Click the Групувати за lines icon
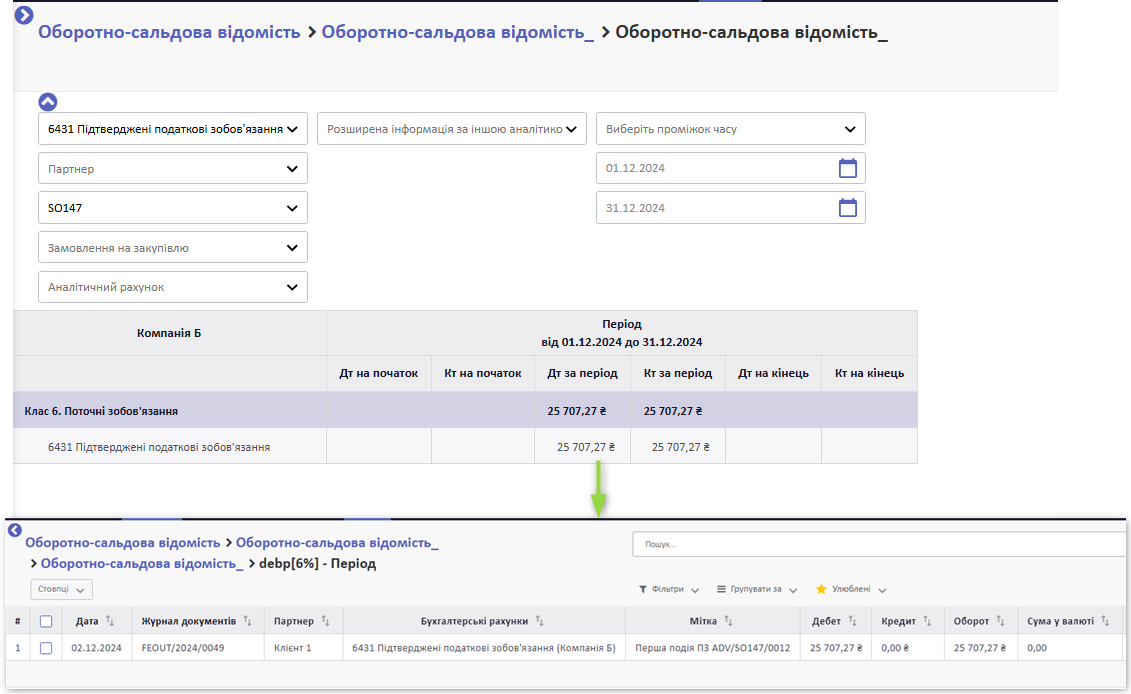Screen dimensions: 1131x694 click(x=721, y=589)
